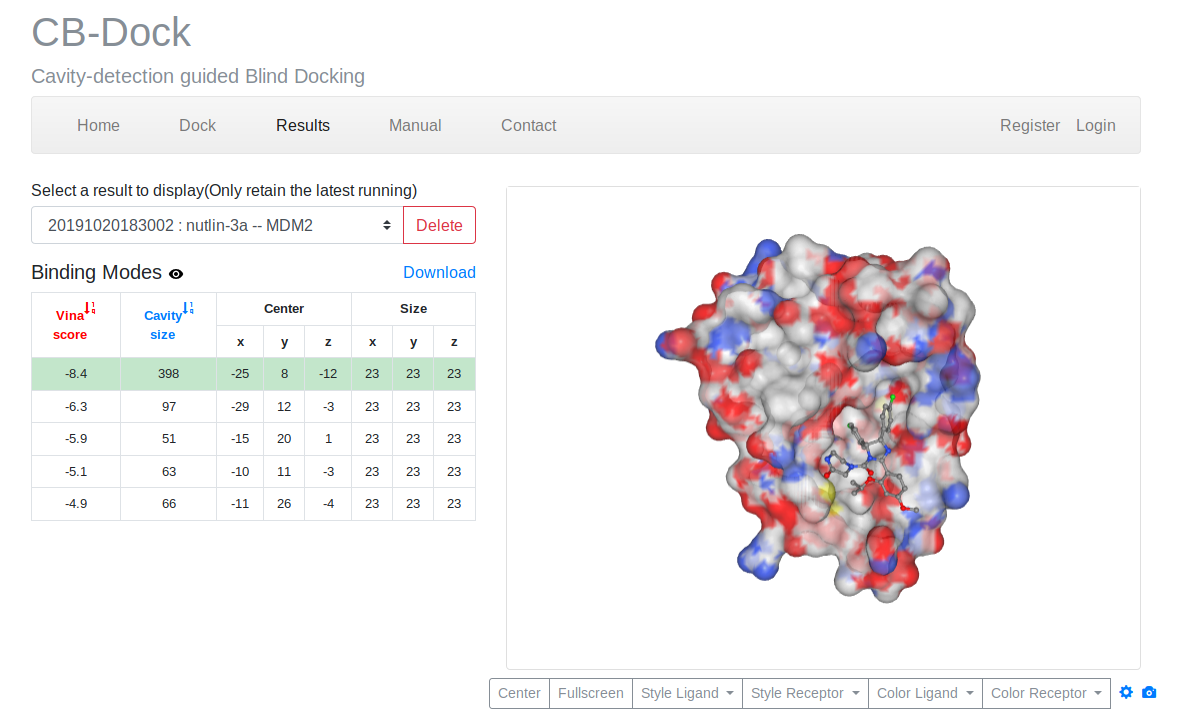Switch viewer to Fullscreen
Viewport: 1179px width, 727px height.
tap(590, 693)
